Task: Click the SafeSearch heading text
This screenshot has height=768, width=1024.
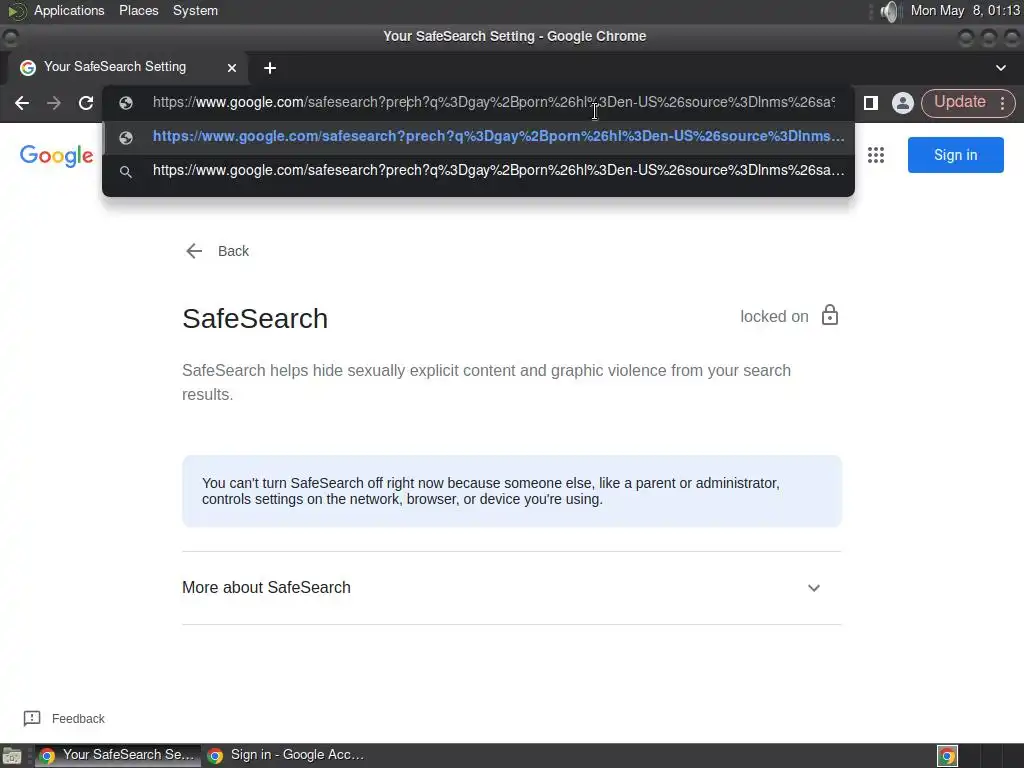Action: (255, 319)
